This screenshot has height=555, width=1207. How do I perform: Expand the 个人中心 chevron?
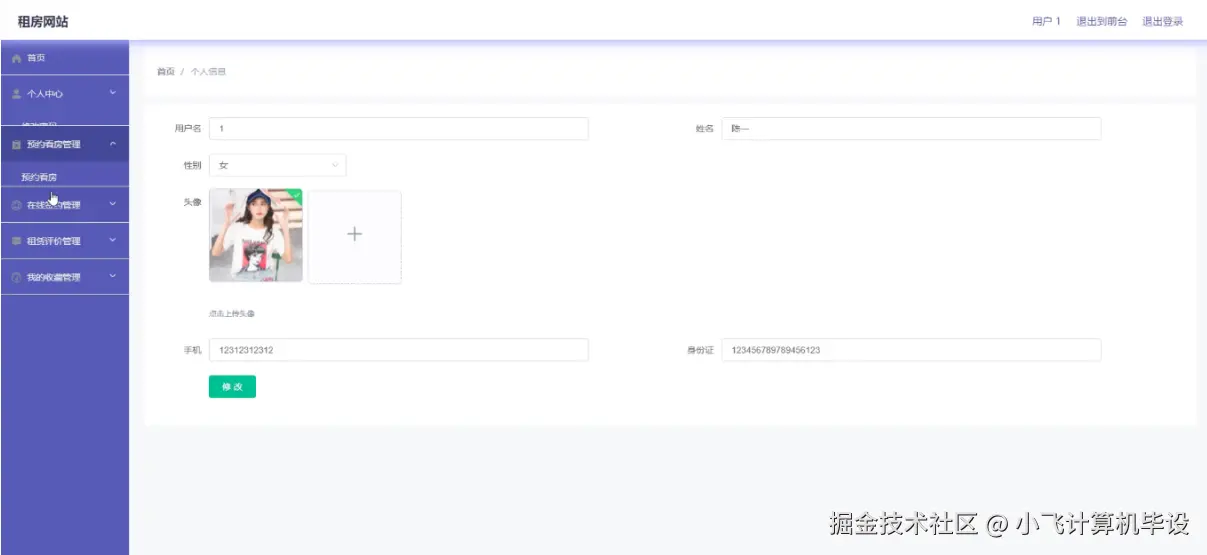click(113, 93)
